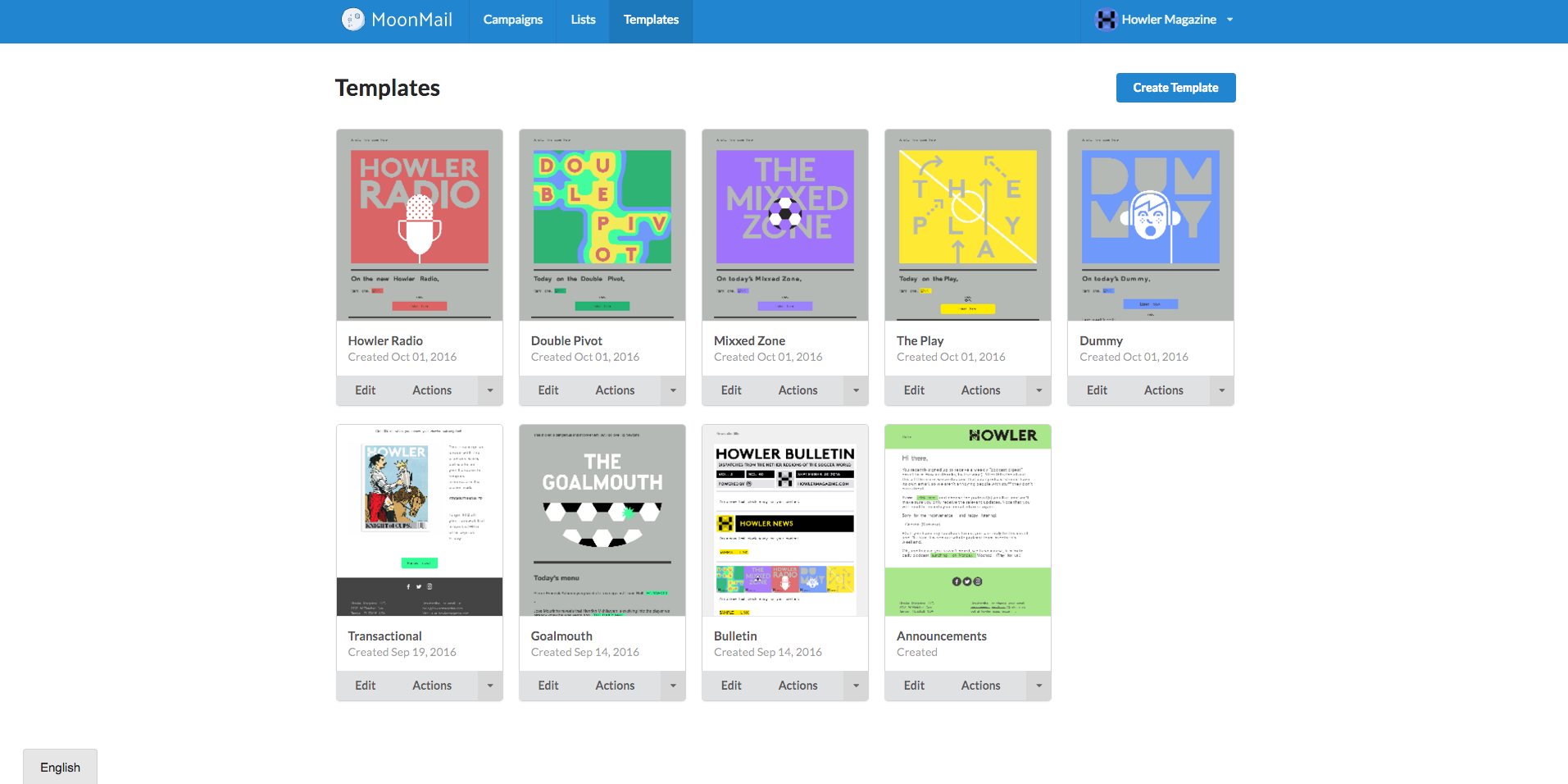This screenshot has height=784, width=1568.
Task: Expand Transactional actions dropdown arrow
Action: 490,686
